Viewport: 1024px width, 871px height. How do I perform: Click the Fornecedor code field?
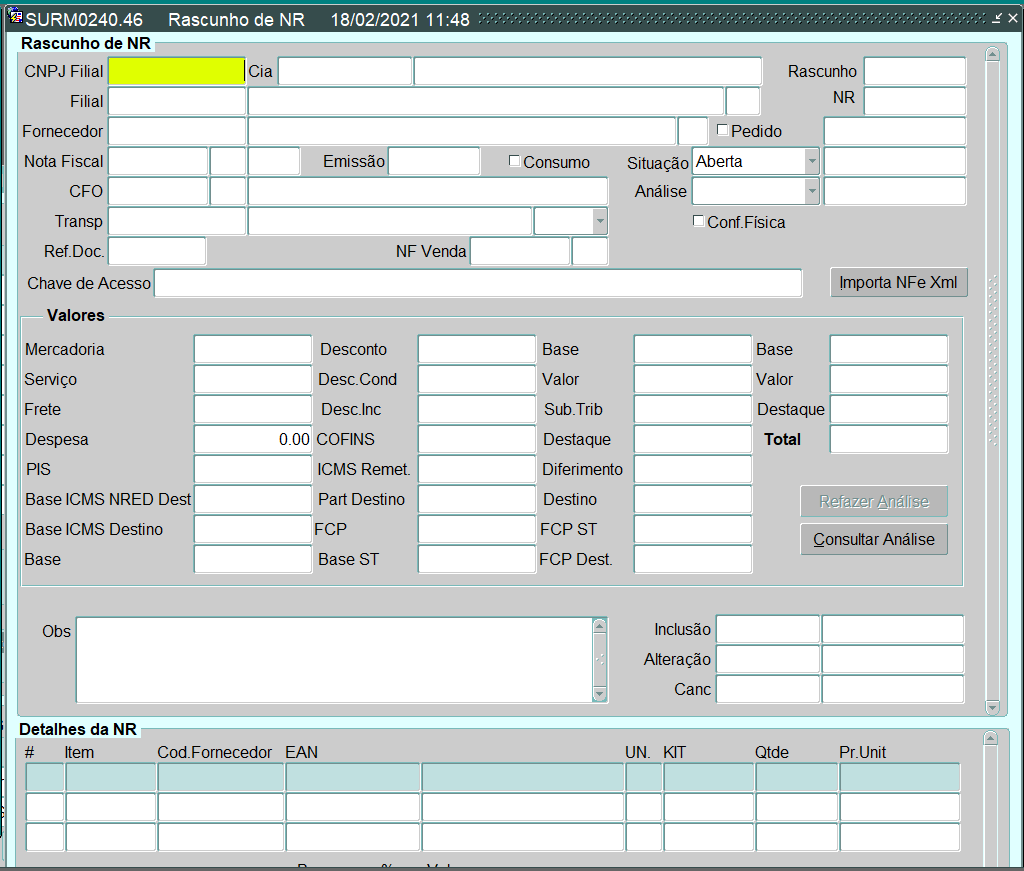pos(176,131)
